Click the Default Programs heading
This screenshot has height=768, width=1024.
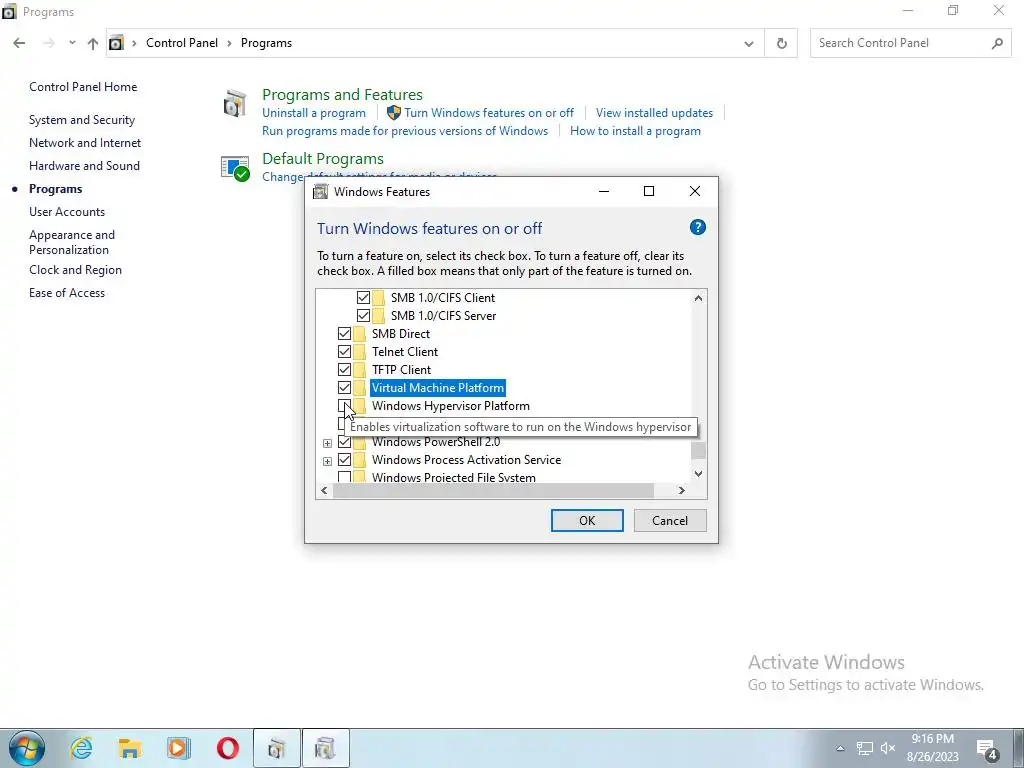[x=323, y=159]
